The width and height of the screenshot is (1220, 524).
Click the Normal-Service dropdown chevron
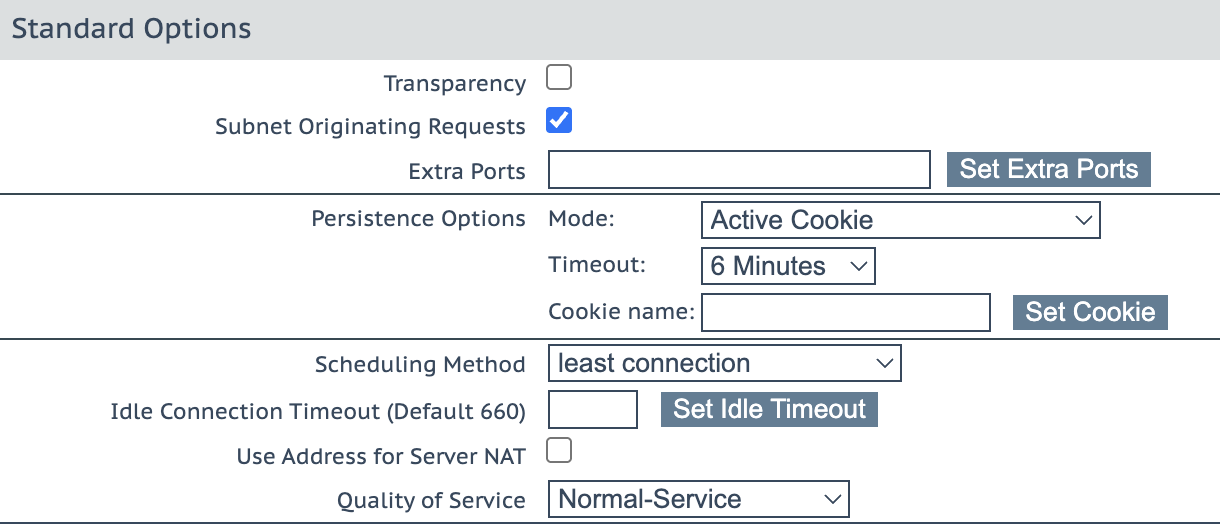[x=832, y=499]
